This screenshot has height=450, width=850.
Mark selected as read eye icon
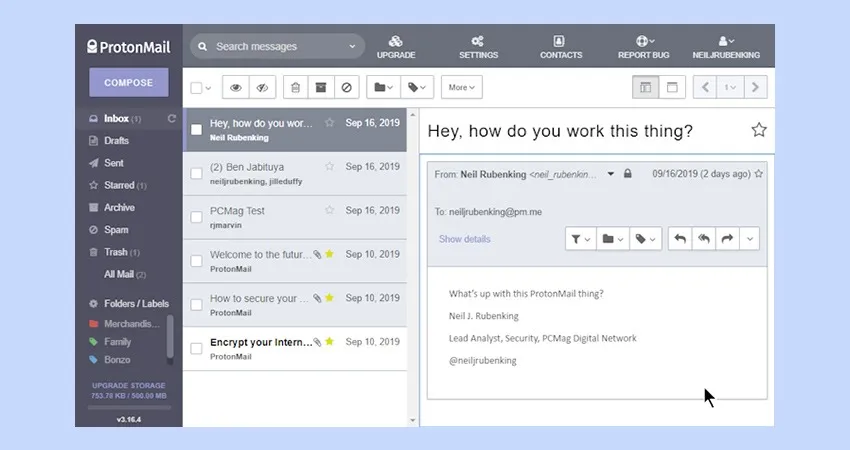[x=236, y=87]
